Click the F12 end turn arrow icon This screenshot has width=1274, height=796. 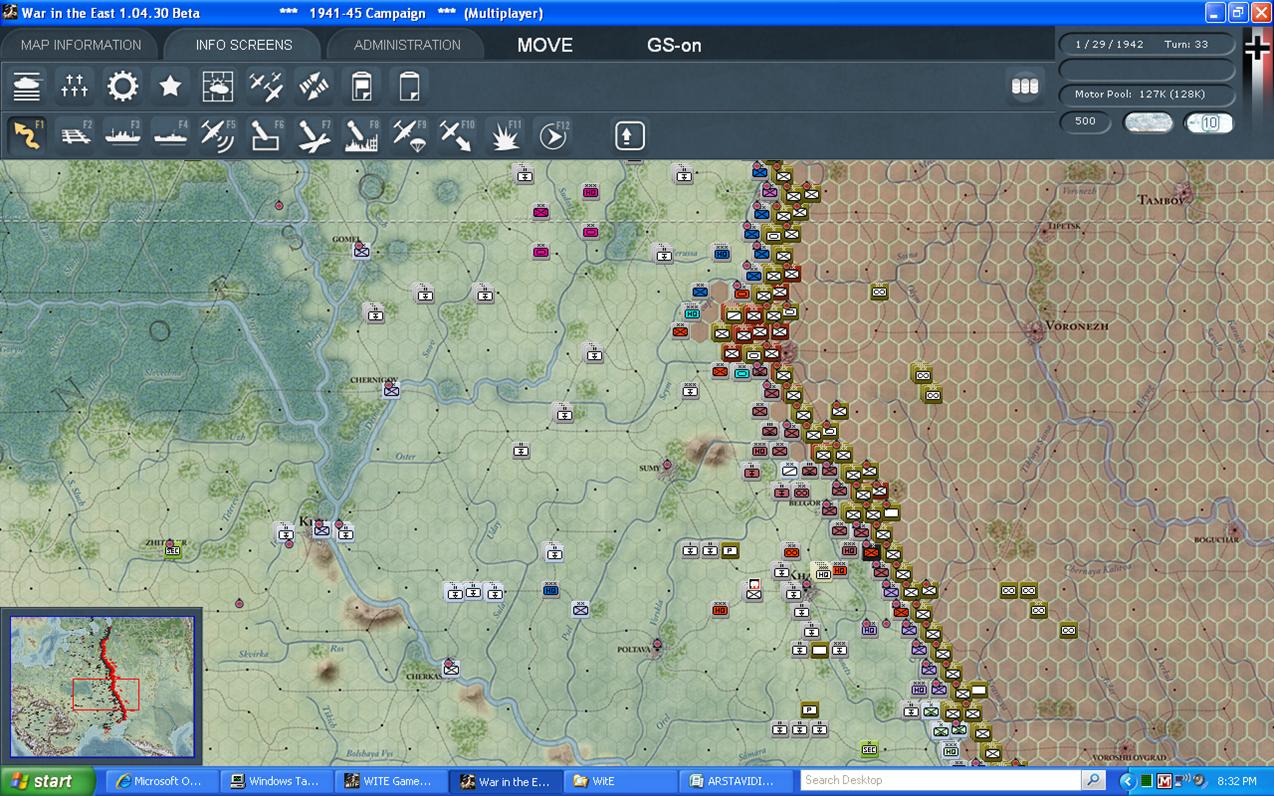[553, 135]
